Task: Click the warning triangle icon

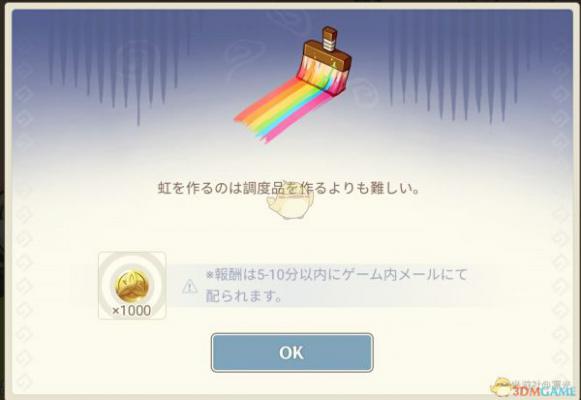Action: click(190, 286)
